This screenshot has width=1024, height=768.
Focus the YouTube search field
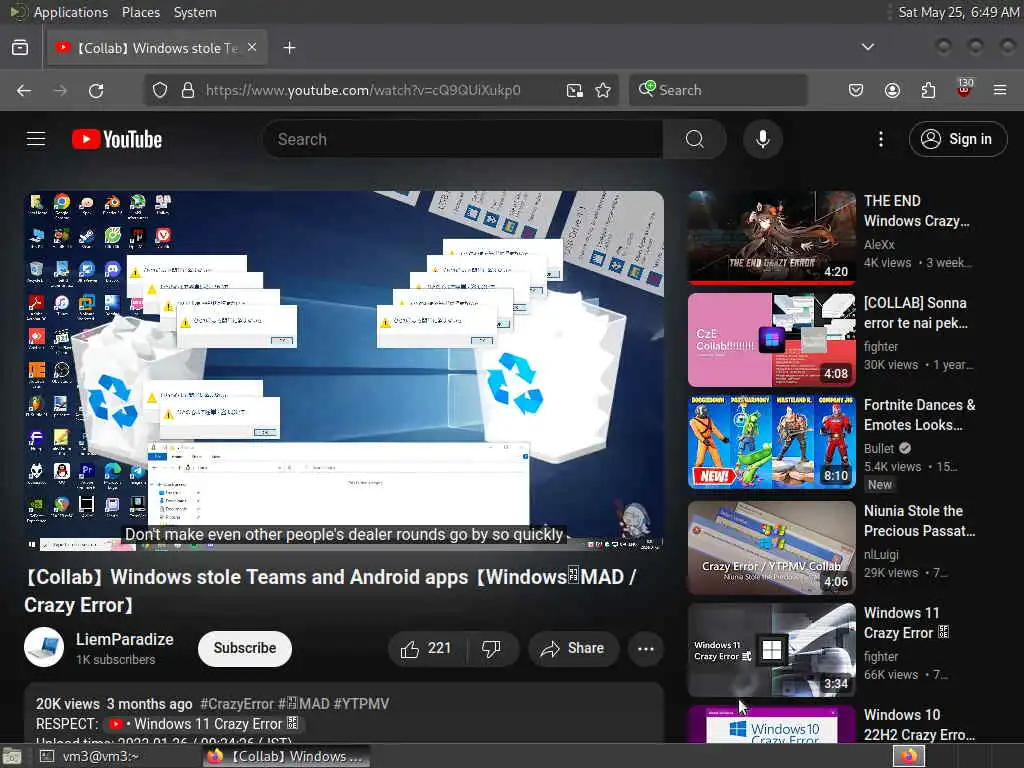click(x=464, y=139)
